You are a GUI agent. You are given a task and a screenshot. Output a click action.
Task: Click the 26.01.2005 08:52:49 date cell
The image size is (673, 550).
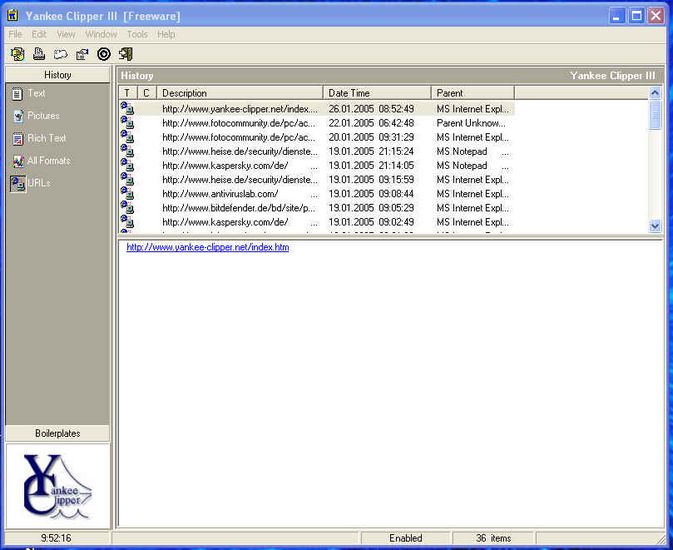pyautogui.click(x=371, y=109)
